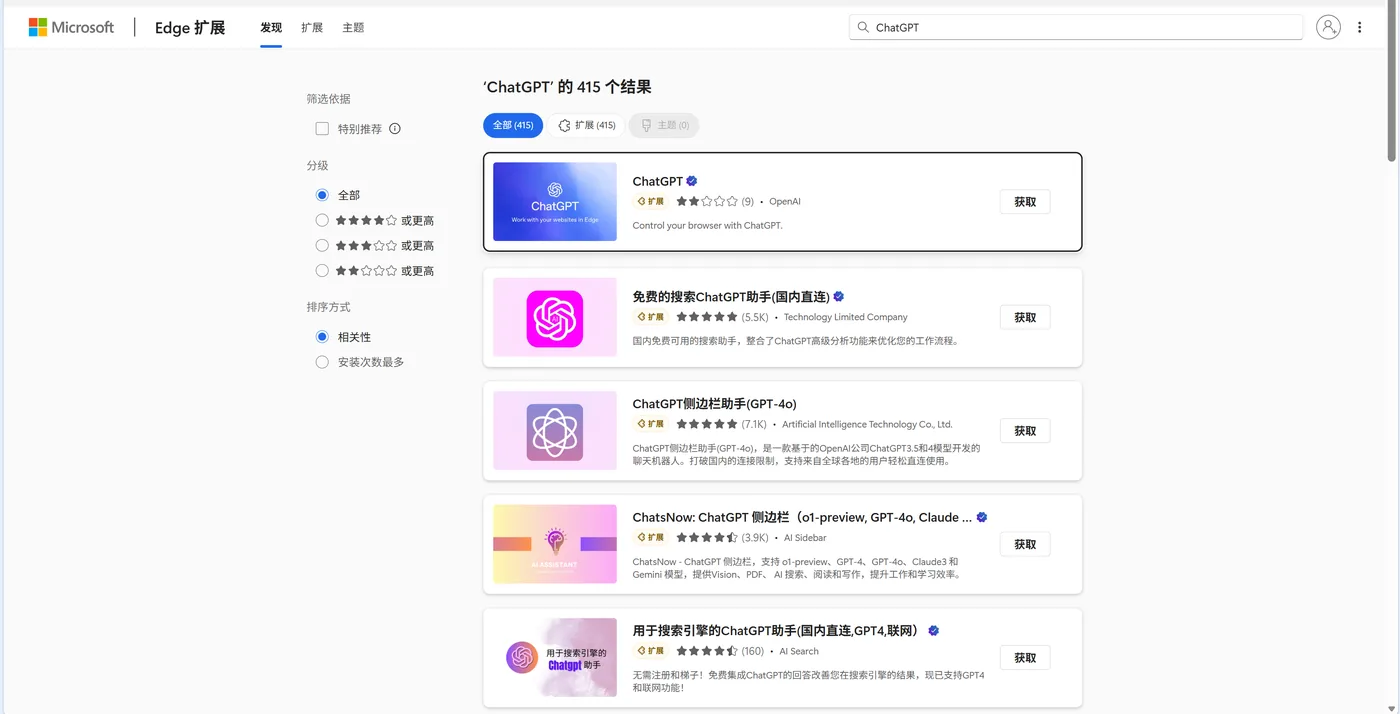Screen dimensions: 1400x714
Task: Click 获取 for ChatGPT by OpenAI
Action: pos(1025,201)
